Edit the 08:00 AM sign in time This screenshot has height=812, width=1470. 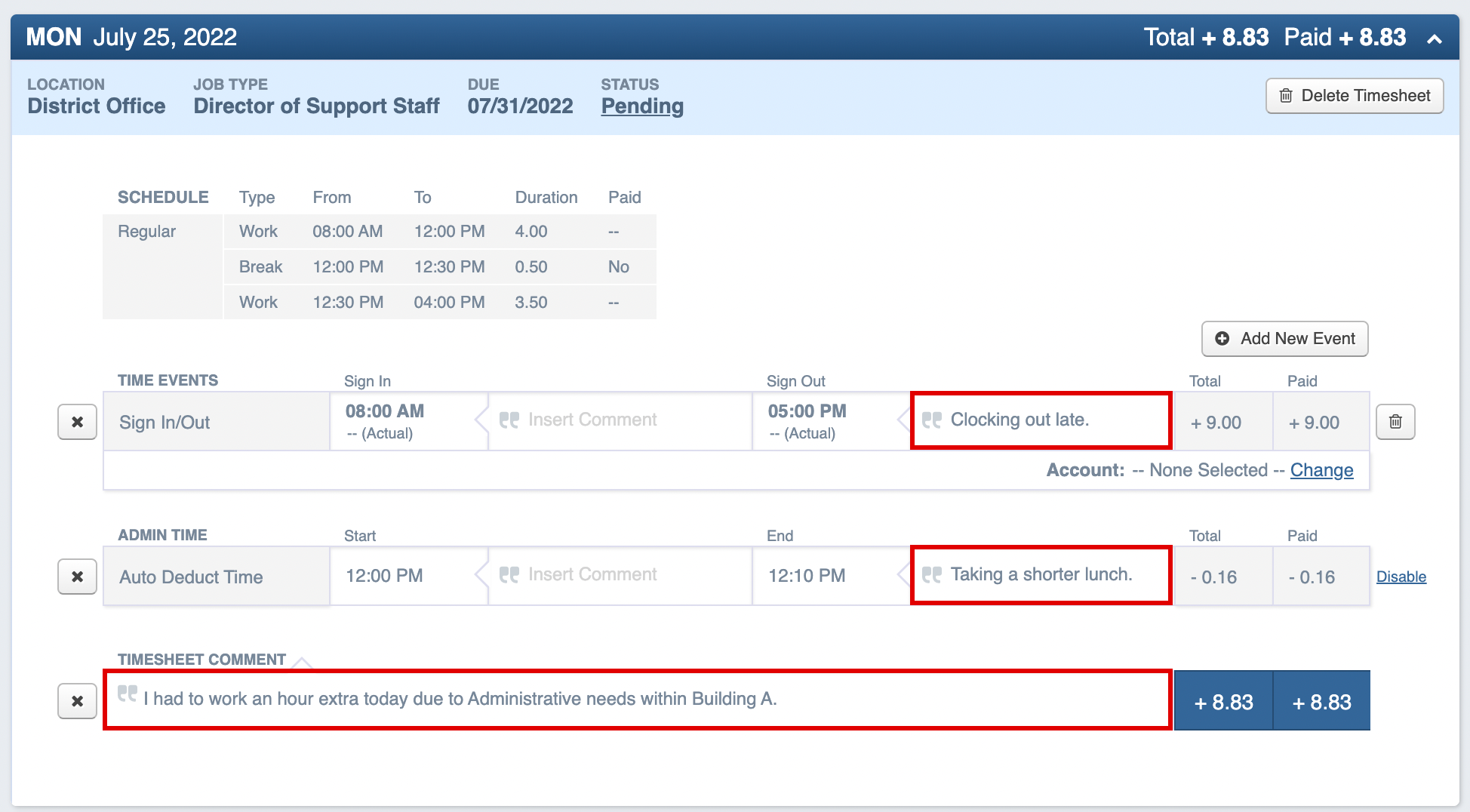[385, 411]
